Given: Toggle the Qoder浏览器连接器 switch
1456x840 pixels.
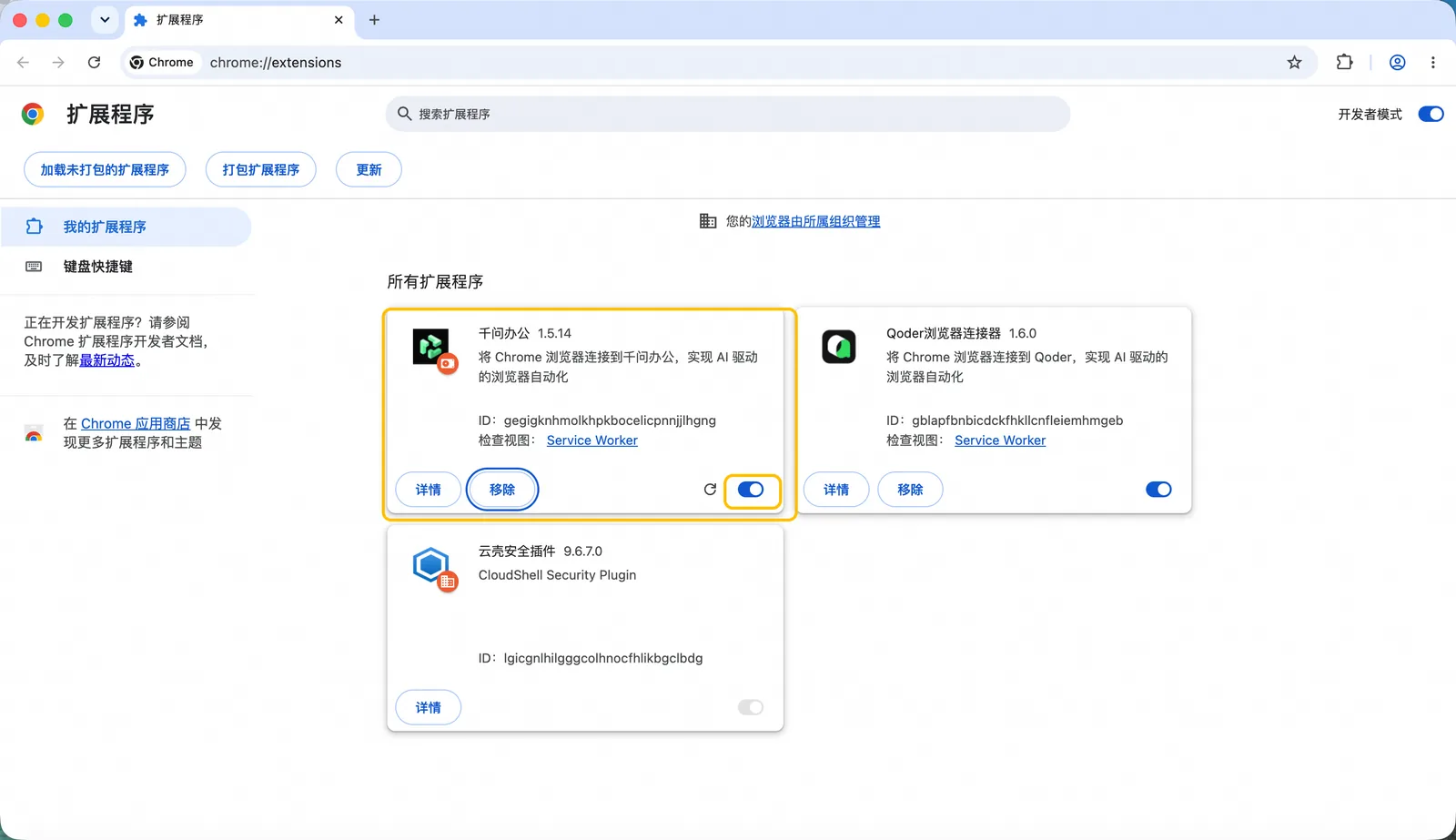Looking at the screenshot, I should pyautogui.click(x=1158, y=490).
